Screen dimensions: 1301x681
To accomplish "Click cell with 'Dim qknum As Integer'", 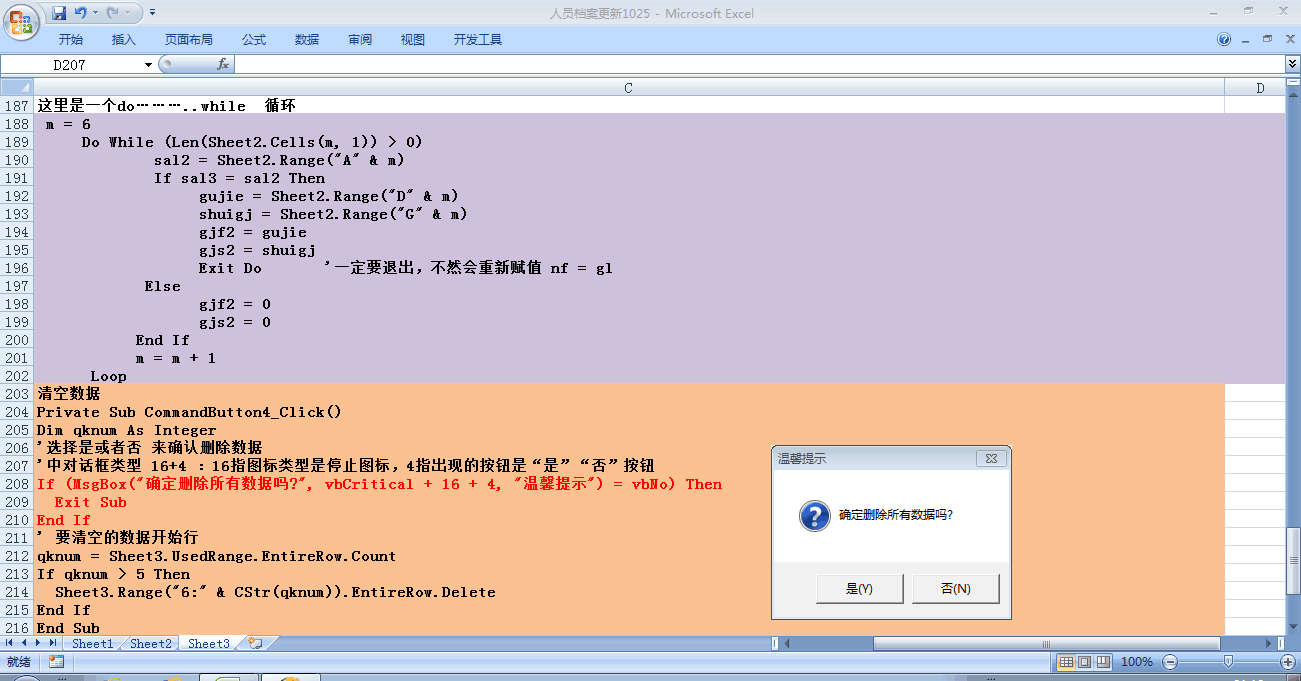I will [x=629, y=430].
